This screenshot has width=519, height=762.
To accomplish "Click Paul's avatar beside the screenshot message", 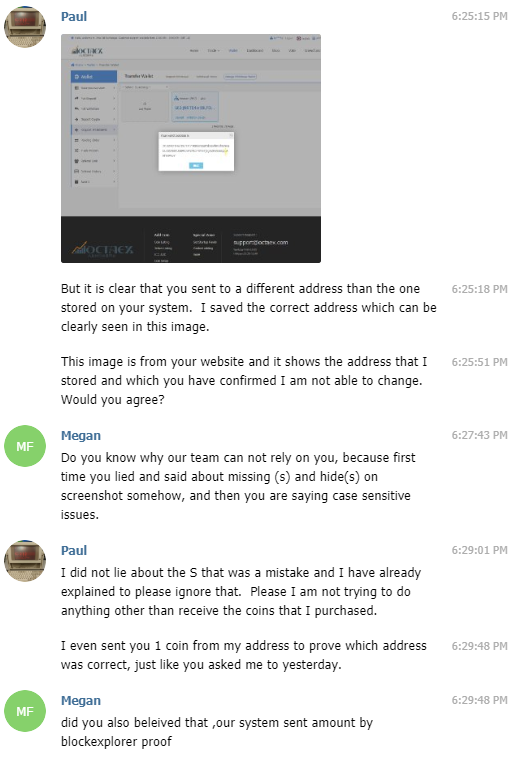I will point(25,27).
